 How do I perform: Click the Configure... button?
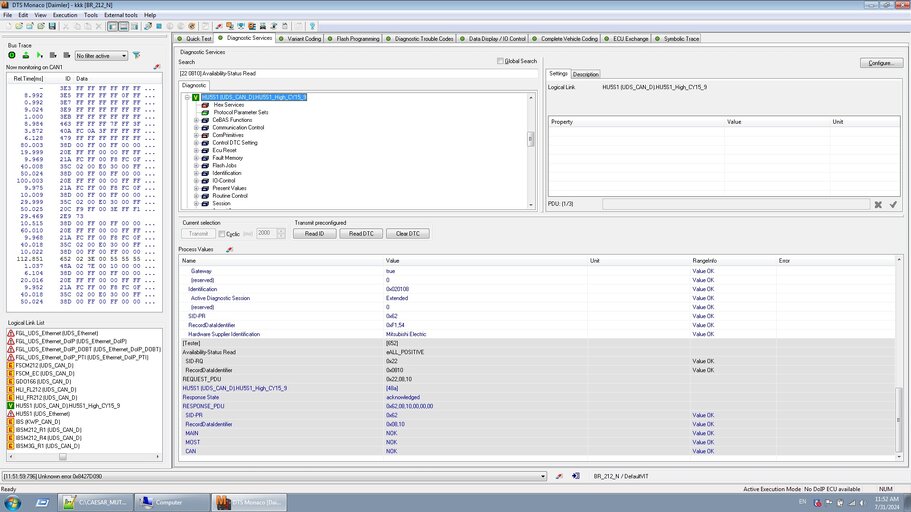[x=881, y=63]
